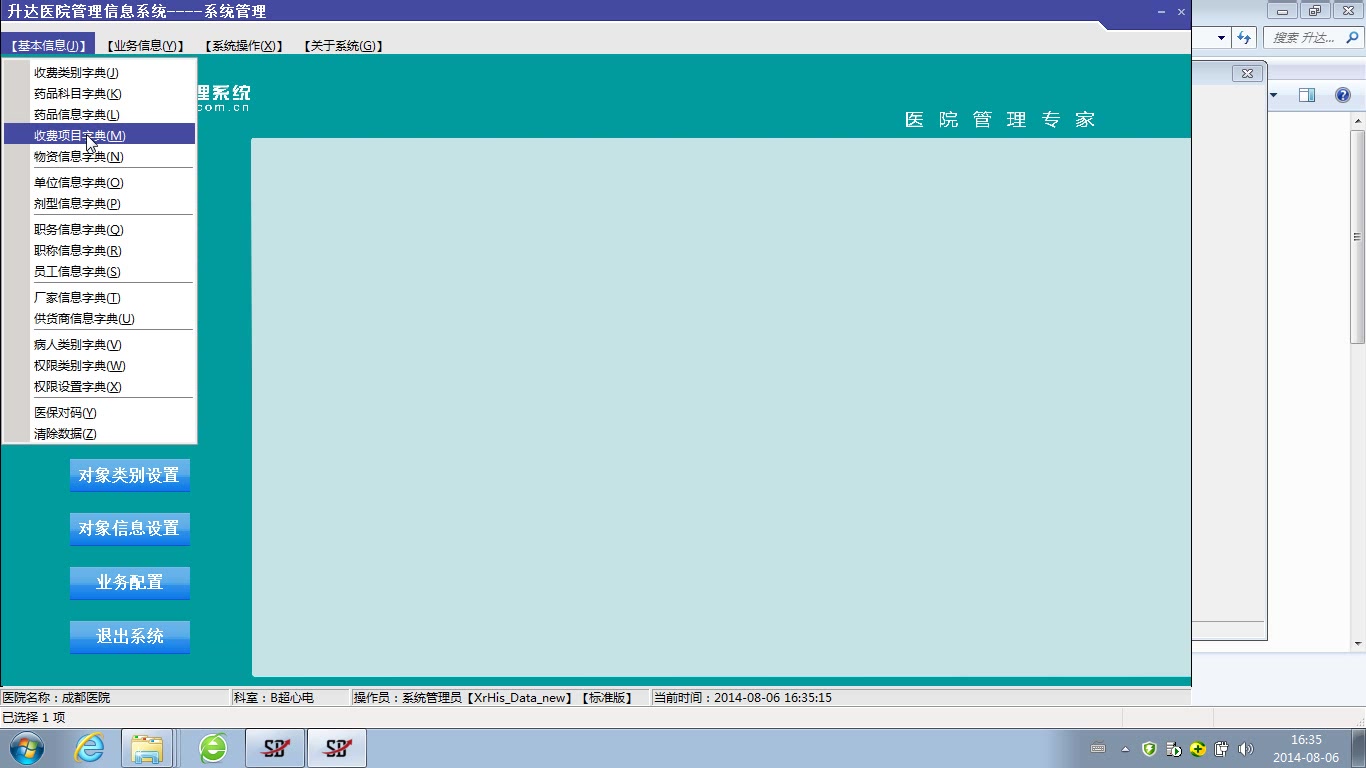Select 职称信息字典(R) menu entry
This screenshot has width=1366, height=768.
99,250
